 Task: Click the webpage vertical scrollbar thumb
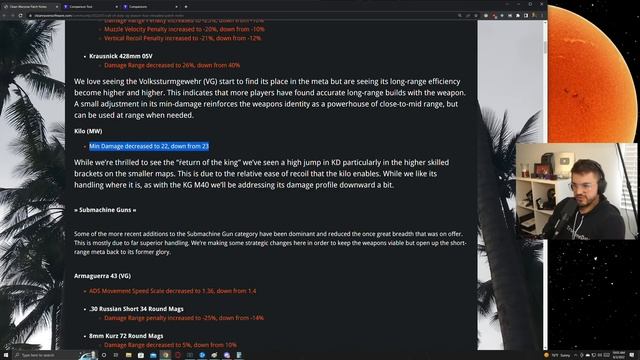[545, 47]
